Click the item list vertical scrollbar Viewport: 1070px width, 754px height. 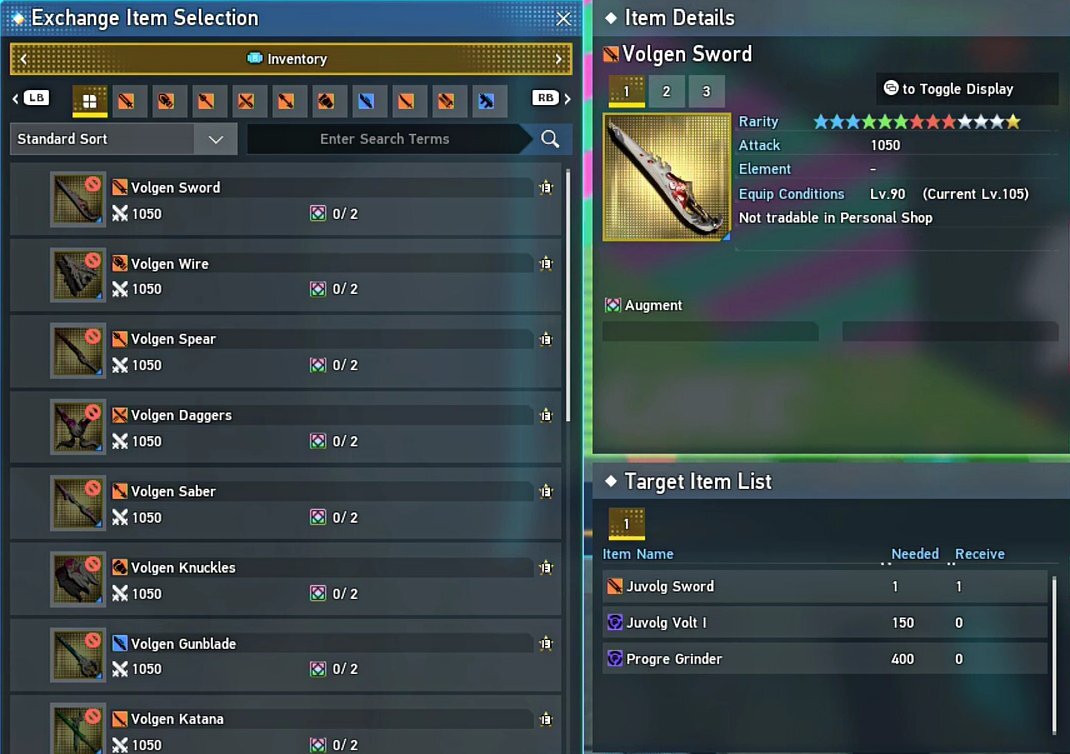pos(568,295)
